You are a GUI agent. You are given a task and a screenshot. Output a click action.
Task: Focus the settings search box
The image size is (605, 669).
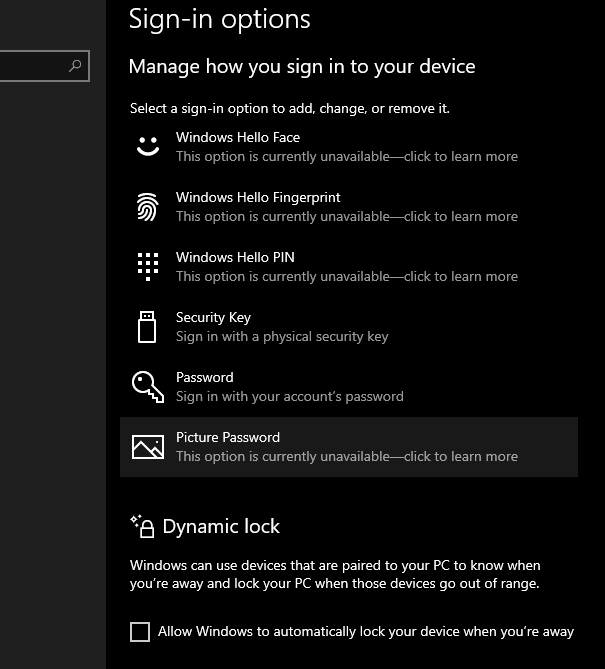point(44,66)
